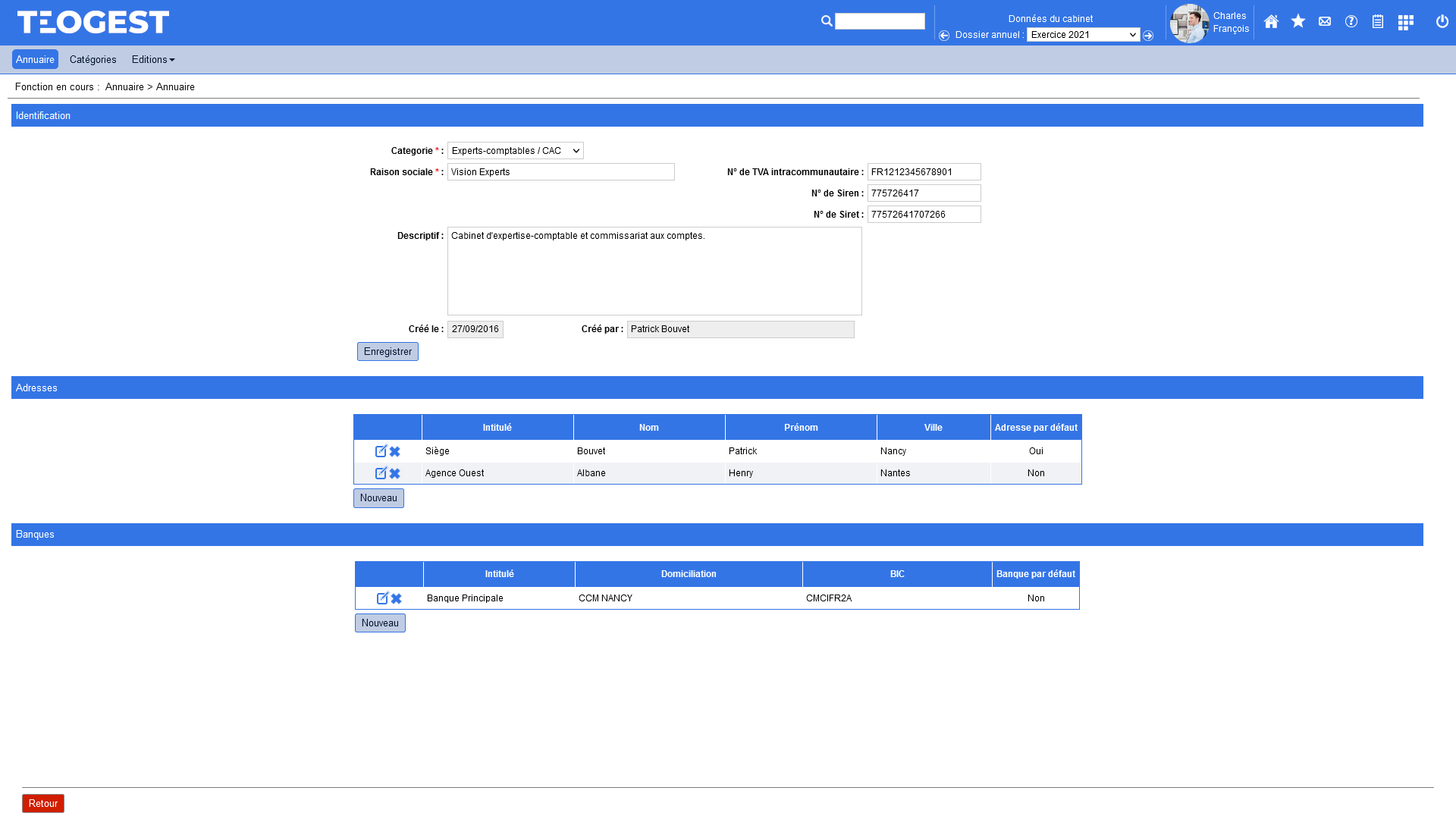Image resolution: width=1456 pixels, height=819 pixels.
Task: Edit the Siège address row
Action: click(x=381, y=451)
